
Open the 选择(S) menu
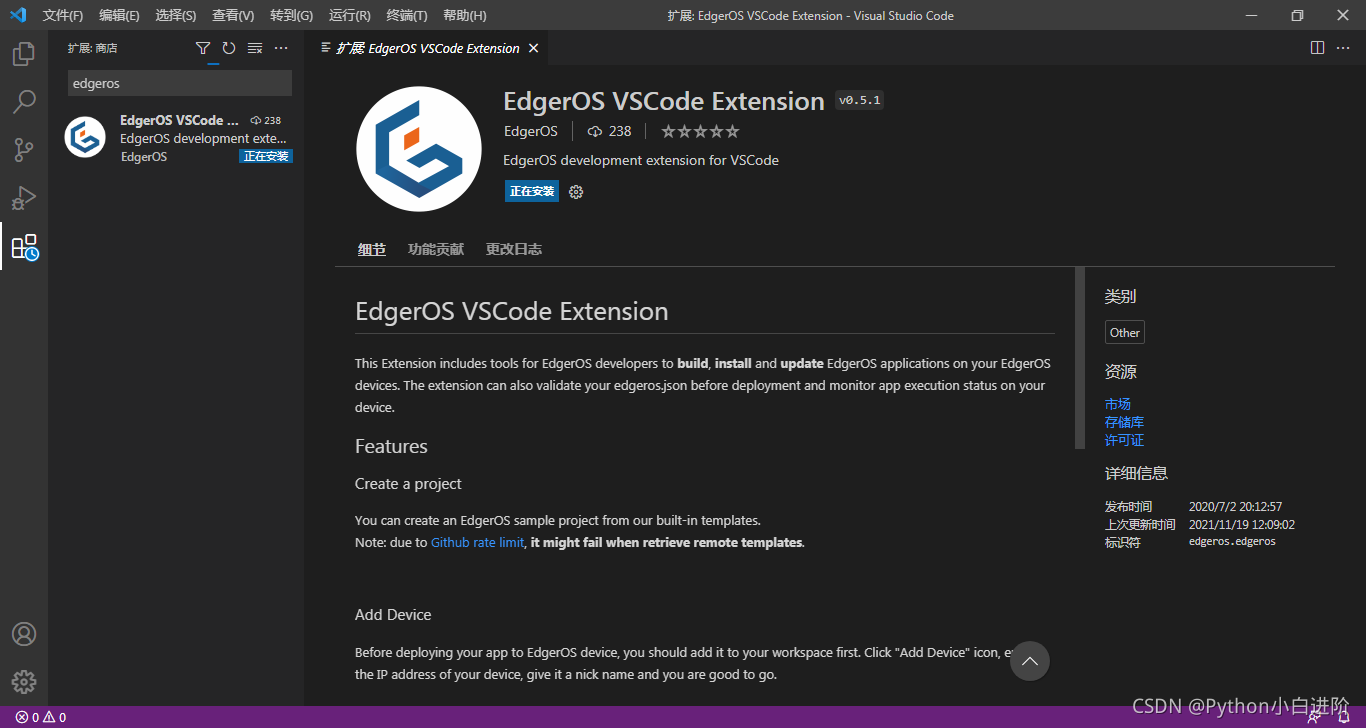click(x=176, y=15)
